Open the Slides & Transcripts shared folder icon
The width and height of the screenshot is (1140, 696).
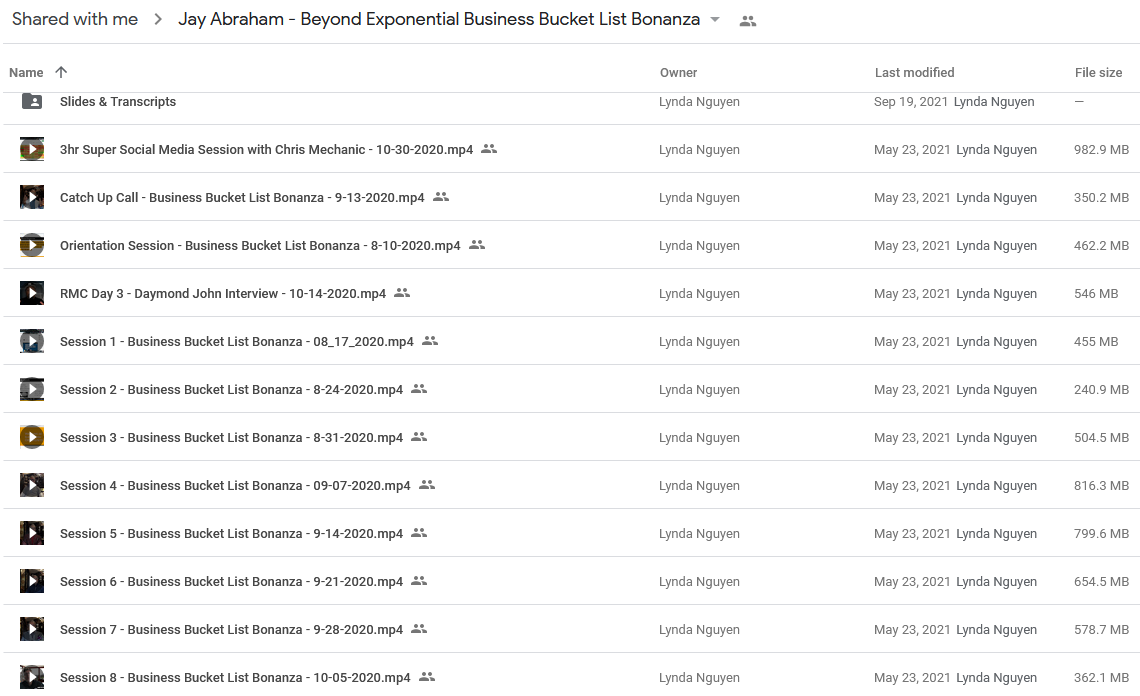[x=32, y=101]
